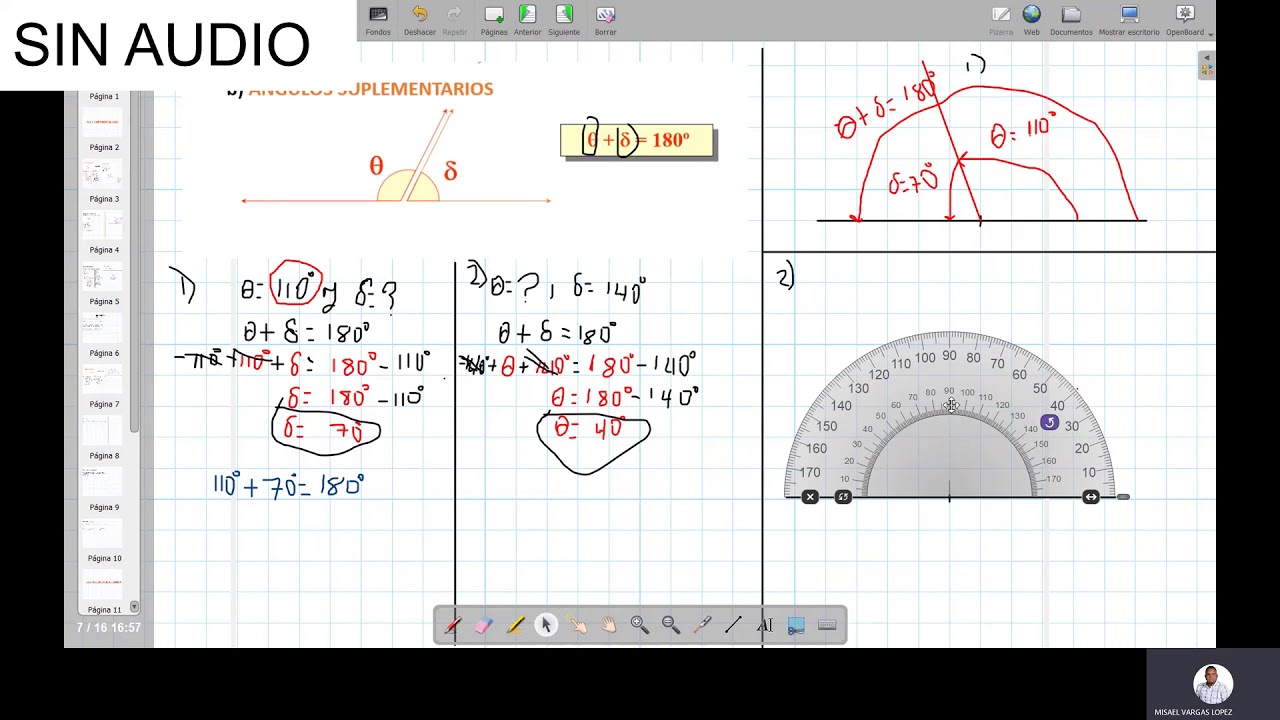Open Página 1 thumbnail
1280x720 pixels.
[104, 122]
